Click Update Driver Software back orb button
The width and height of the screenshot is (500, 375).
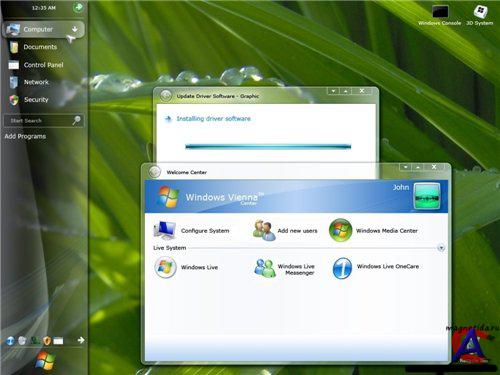[x=166, y=96]
